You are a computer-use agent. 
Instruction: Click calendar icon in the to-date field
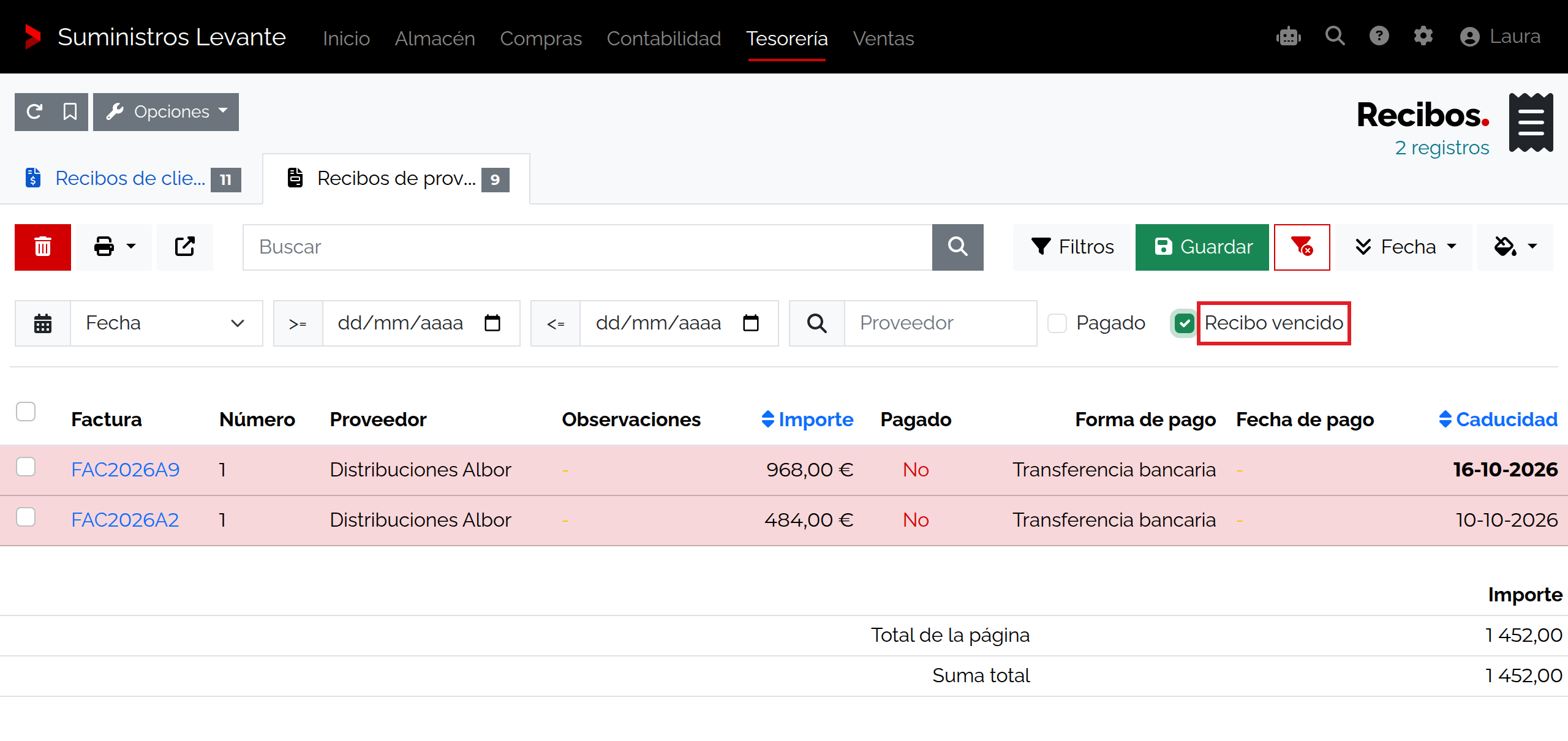click(751, 323)
